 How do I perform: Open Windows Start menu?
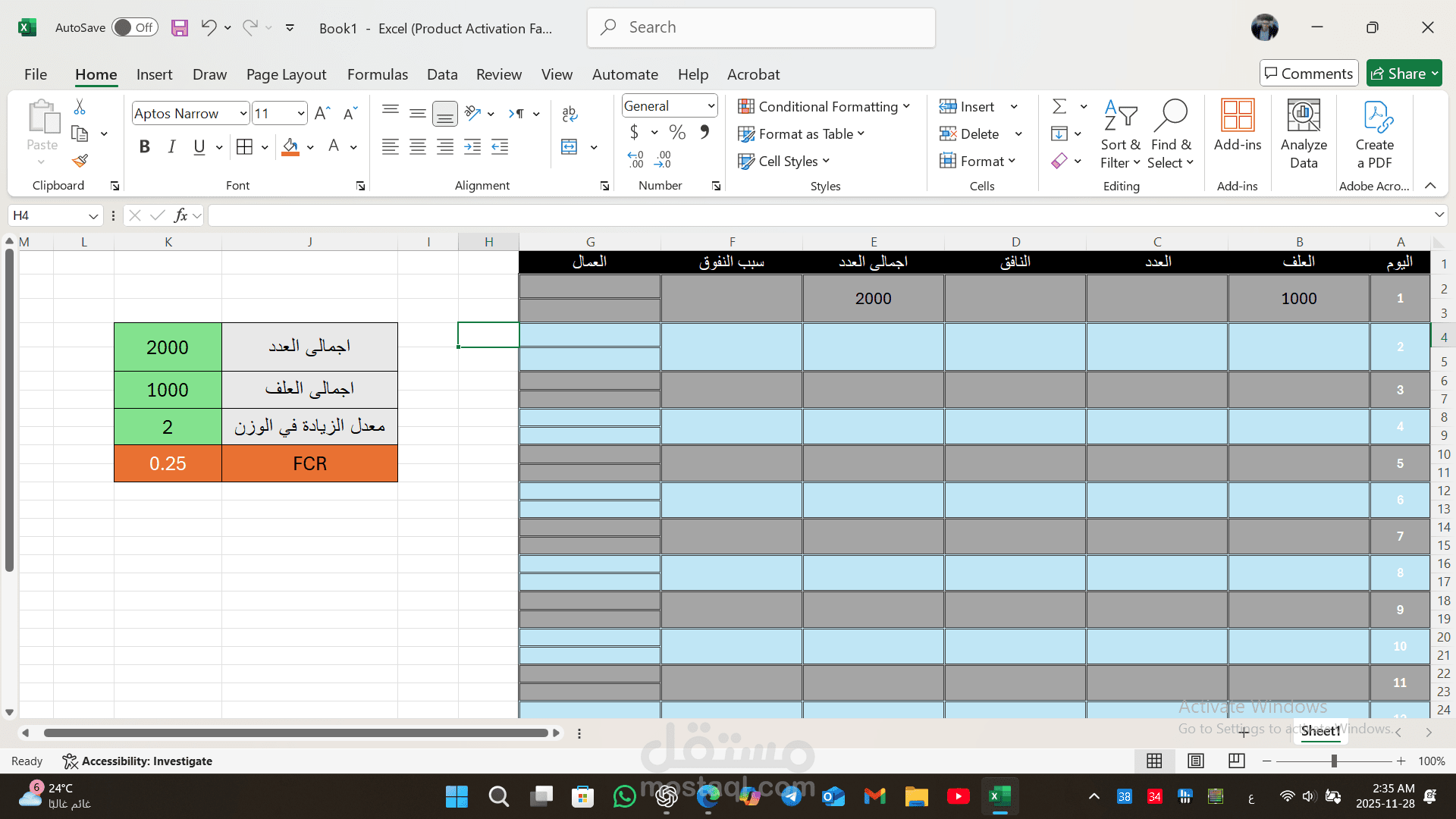[457, 796]
